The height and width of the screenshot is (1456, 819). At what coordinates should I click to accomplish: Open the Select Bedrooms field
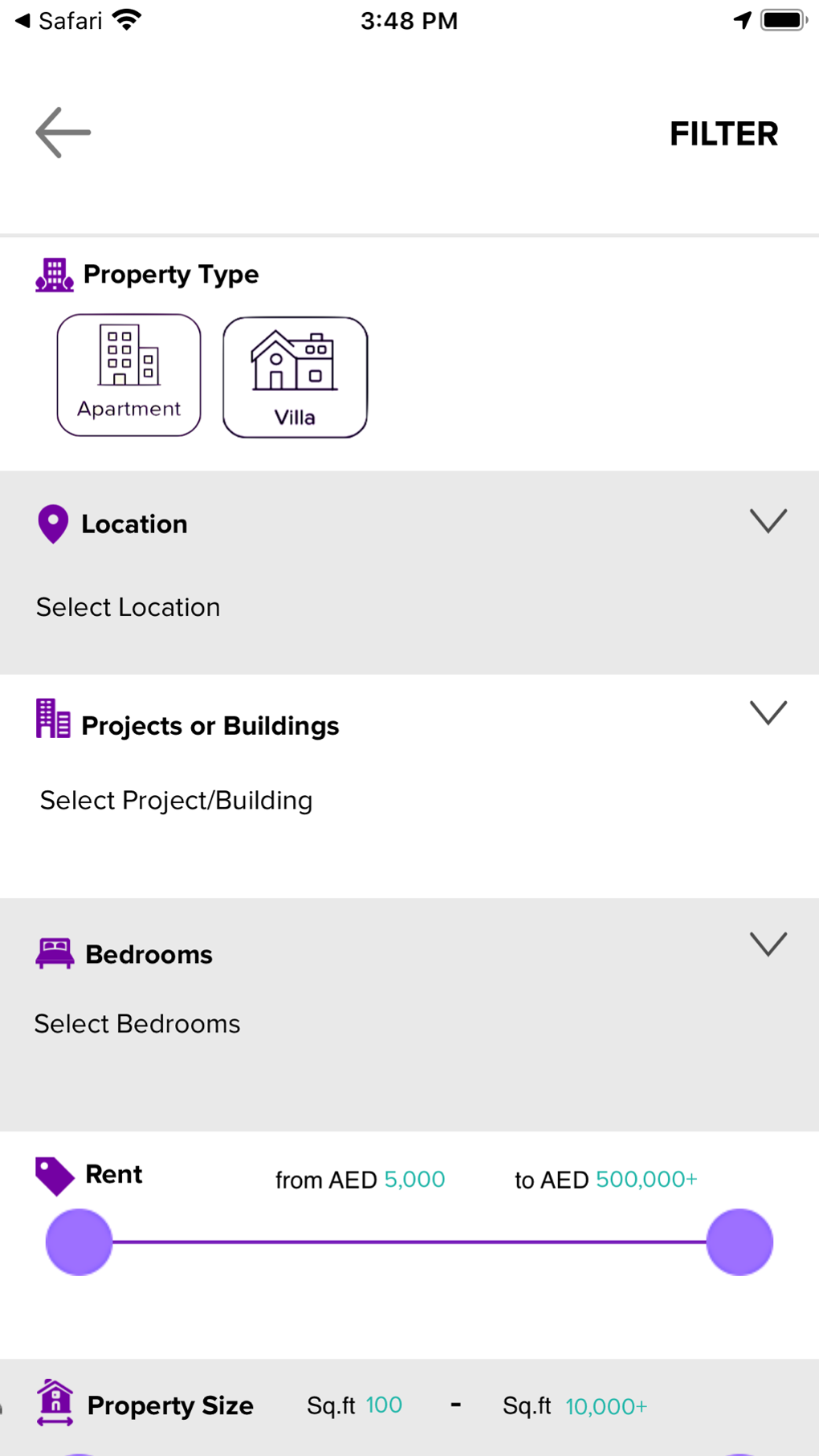(x=137, y=1024)
